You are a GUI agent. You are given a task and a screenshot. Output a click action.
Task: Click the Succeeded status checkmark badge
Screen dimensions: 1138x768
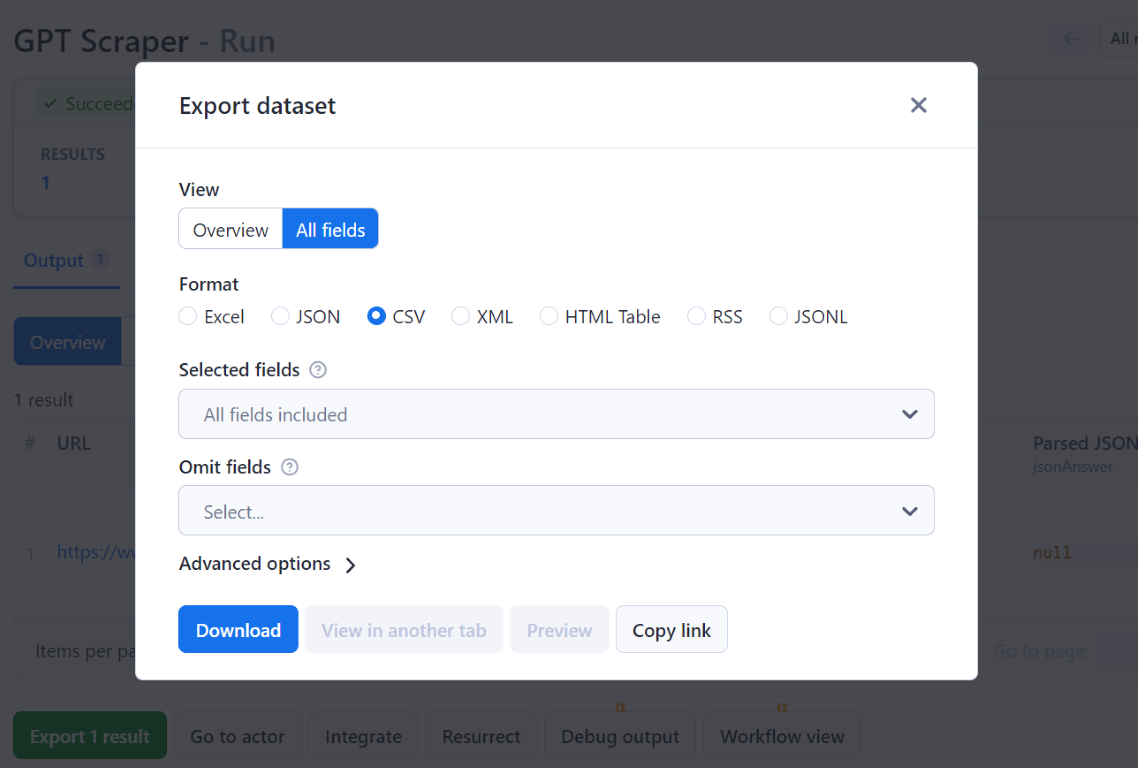click(51, 102)
